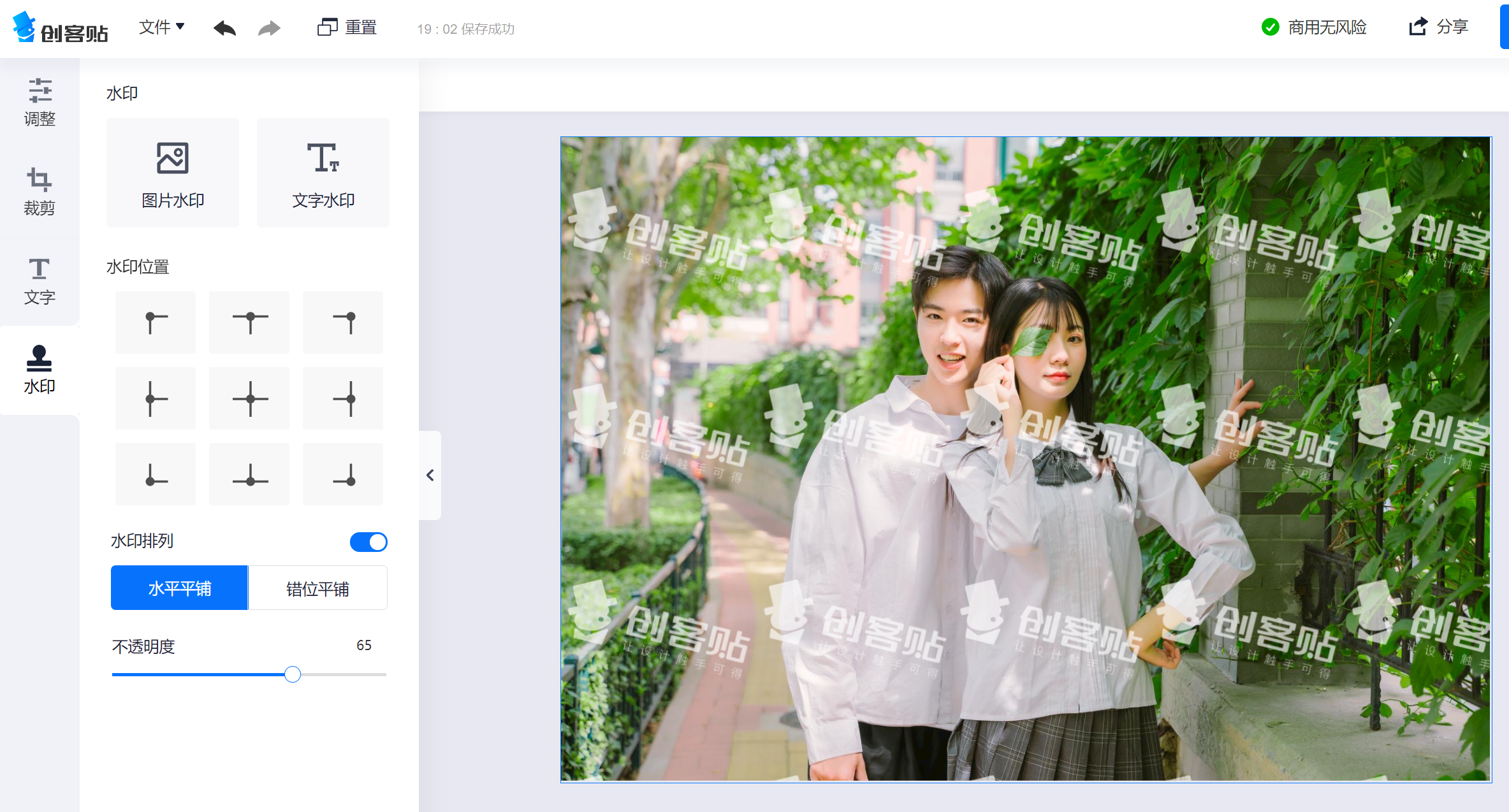Click the redo arrow icon
Image resolution: width=1509 pixels, height=812 pixels.
point(269,28)
